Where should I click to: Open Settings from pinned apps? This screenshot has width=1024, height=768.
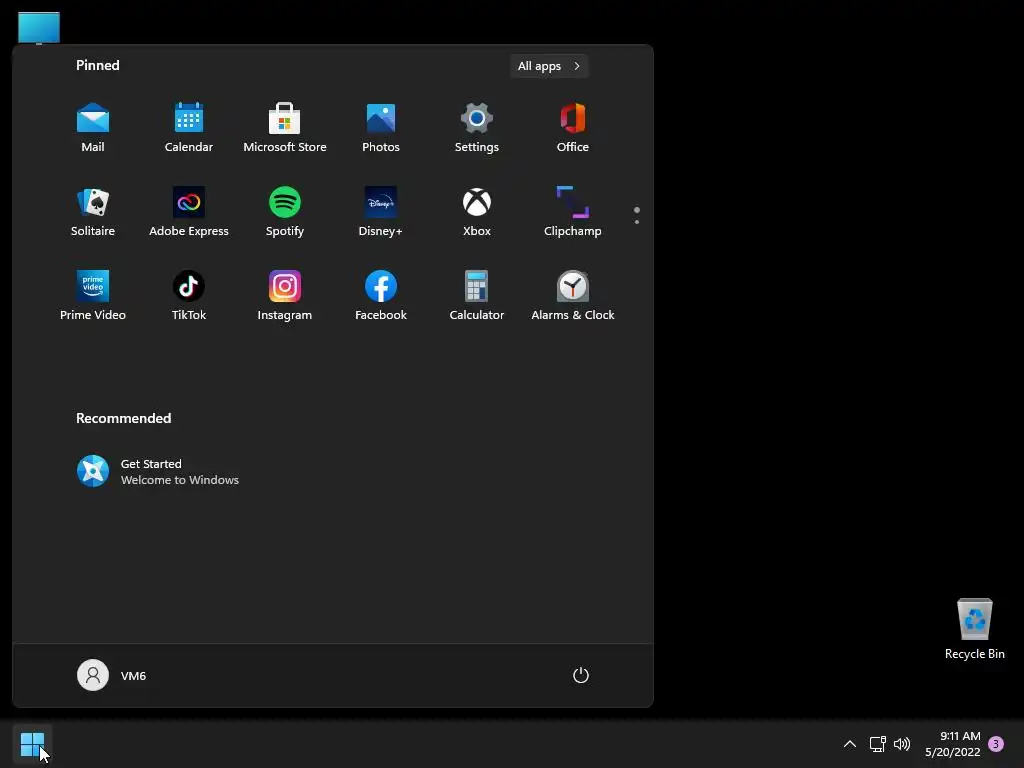point(477,128)
